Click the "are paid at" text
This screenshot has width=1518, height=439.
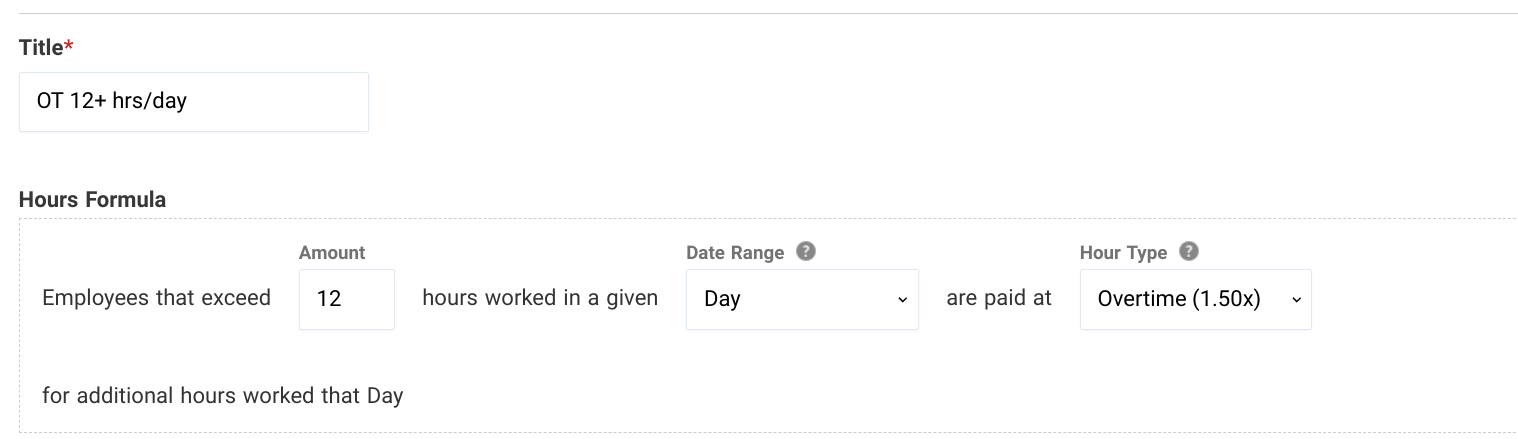[x=999, y=298]
